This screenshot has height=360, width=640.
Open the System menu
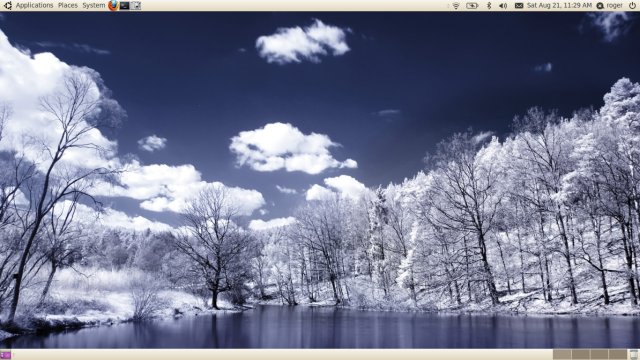tap(93, 5)
